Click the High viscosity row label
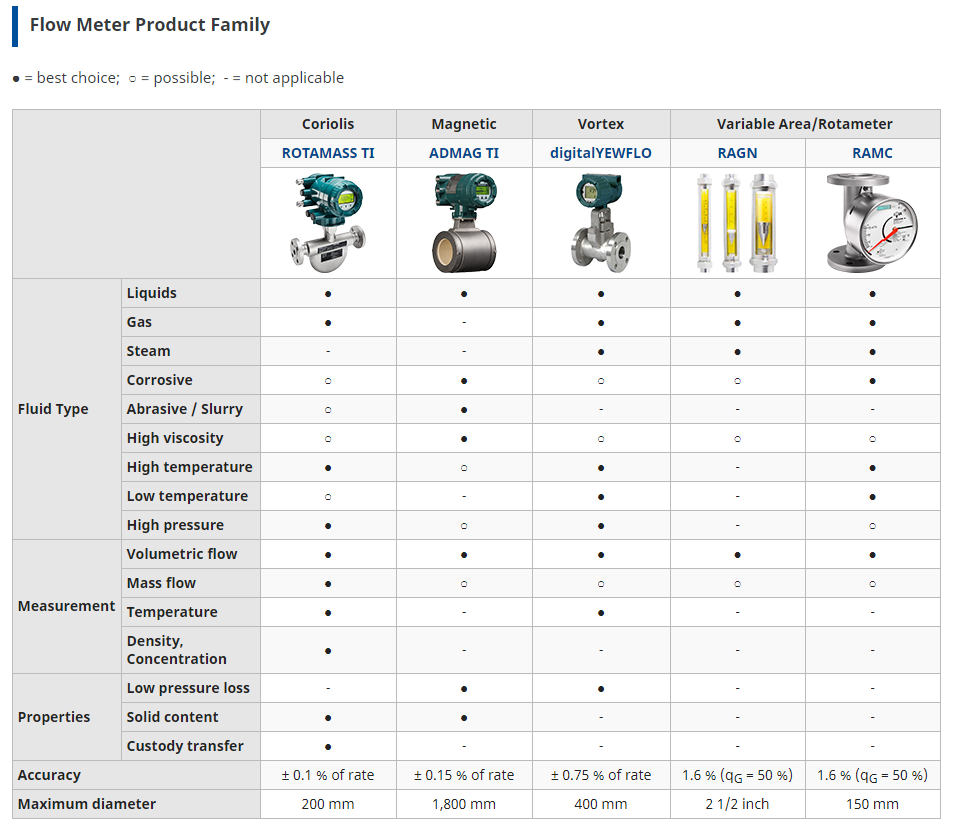This screenshot has width=955, height=829. [175, 438]
